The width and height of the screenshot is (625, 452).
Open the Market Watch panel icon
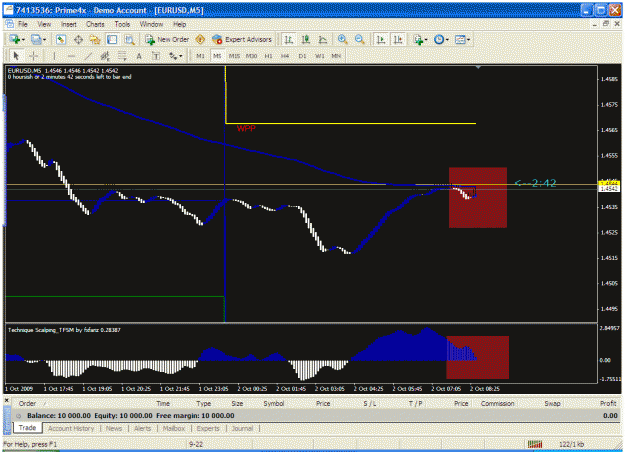coord(61,39)
